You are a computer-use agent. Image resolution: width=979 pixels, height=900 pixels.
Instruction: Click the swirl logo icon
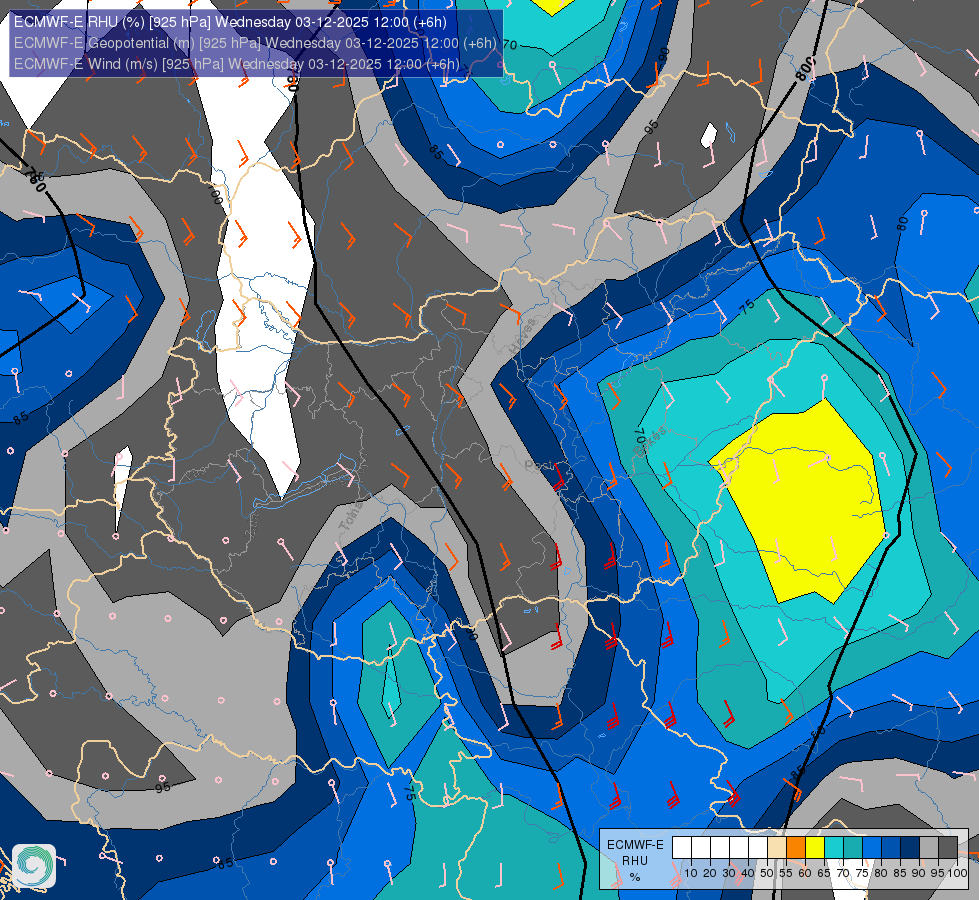(34, 866)
